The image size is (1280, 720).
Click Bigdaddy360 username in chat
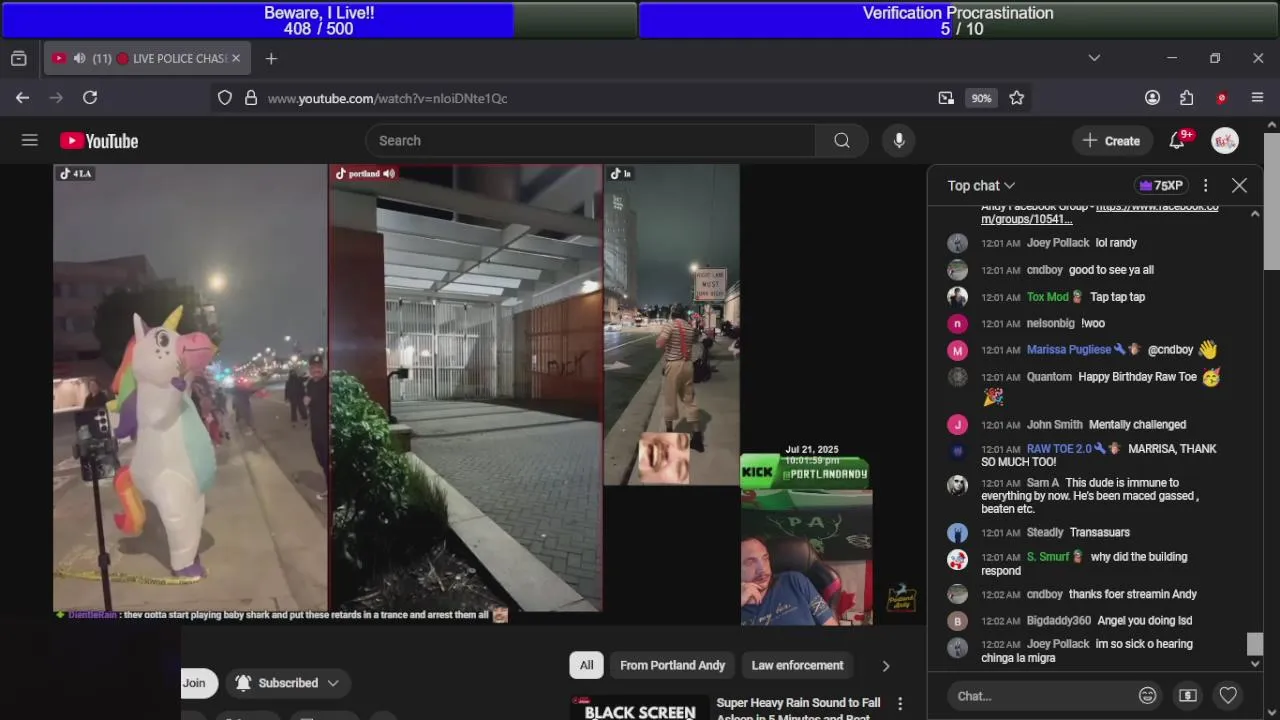pos(1059,621)
